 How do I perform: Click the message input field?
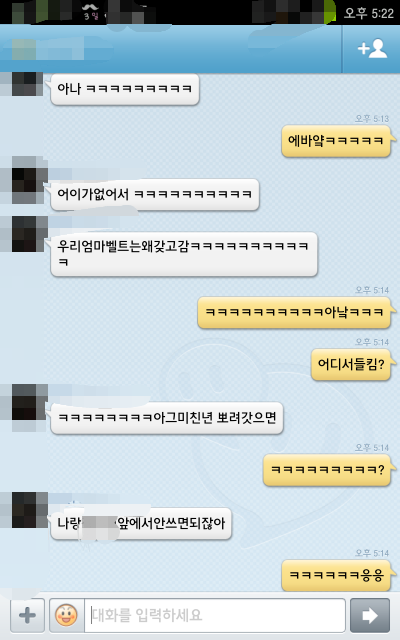tap(215, 615)
